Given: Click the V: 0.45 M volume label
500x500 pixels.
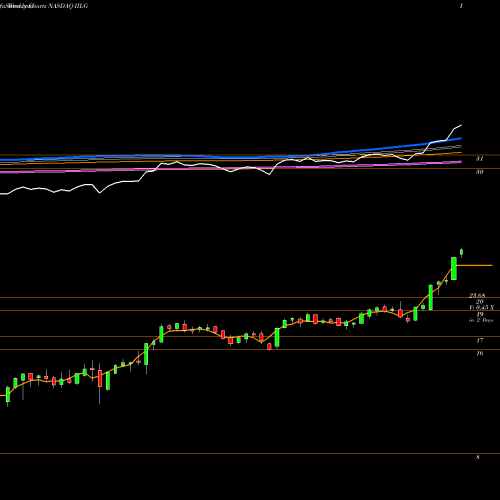Looking at the screenshot, I should coord(482,308).
